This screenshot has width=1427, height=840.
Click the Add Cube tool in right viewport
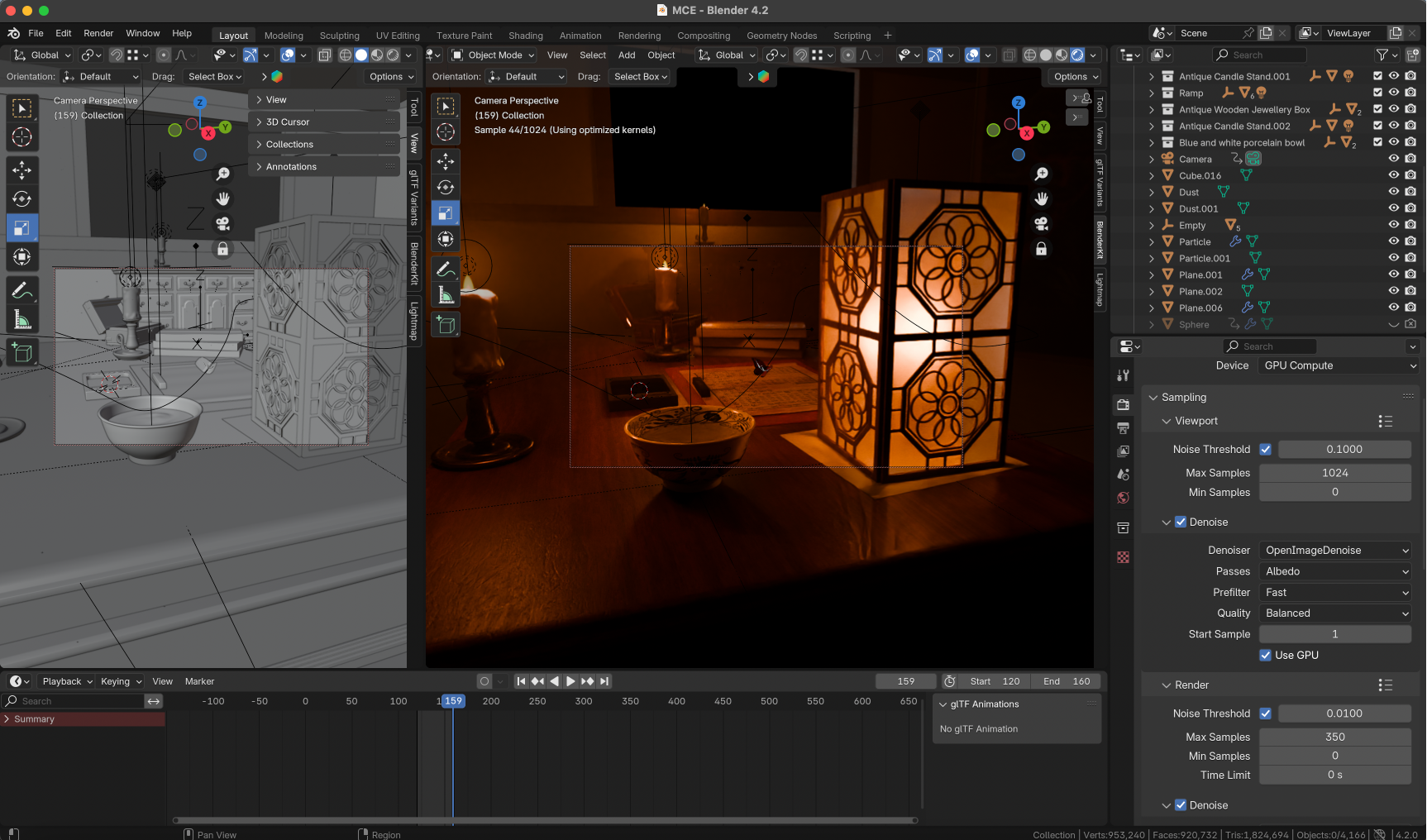pos(446,326)
